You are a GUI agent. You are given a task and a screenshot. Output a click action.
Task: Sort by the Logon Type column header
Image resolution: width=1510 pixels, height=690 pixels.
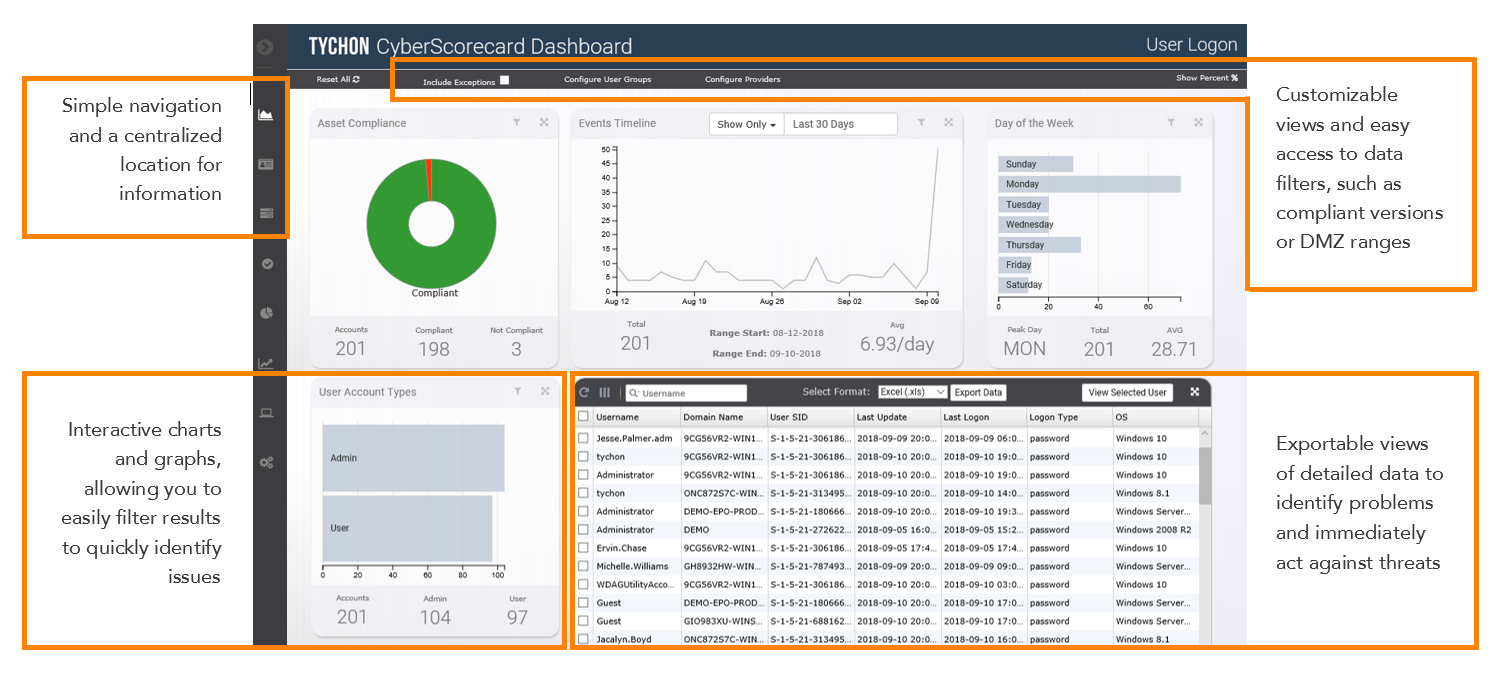1069,417
